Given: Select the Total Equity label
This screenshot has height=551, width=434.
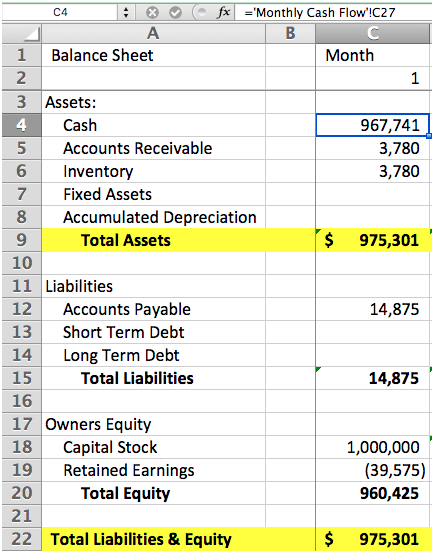Looking at the screenshot, I should point(153,493).
